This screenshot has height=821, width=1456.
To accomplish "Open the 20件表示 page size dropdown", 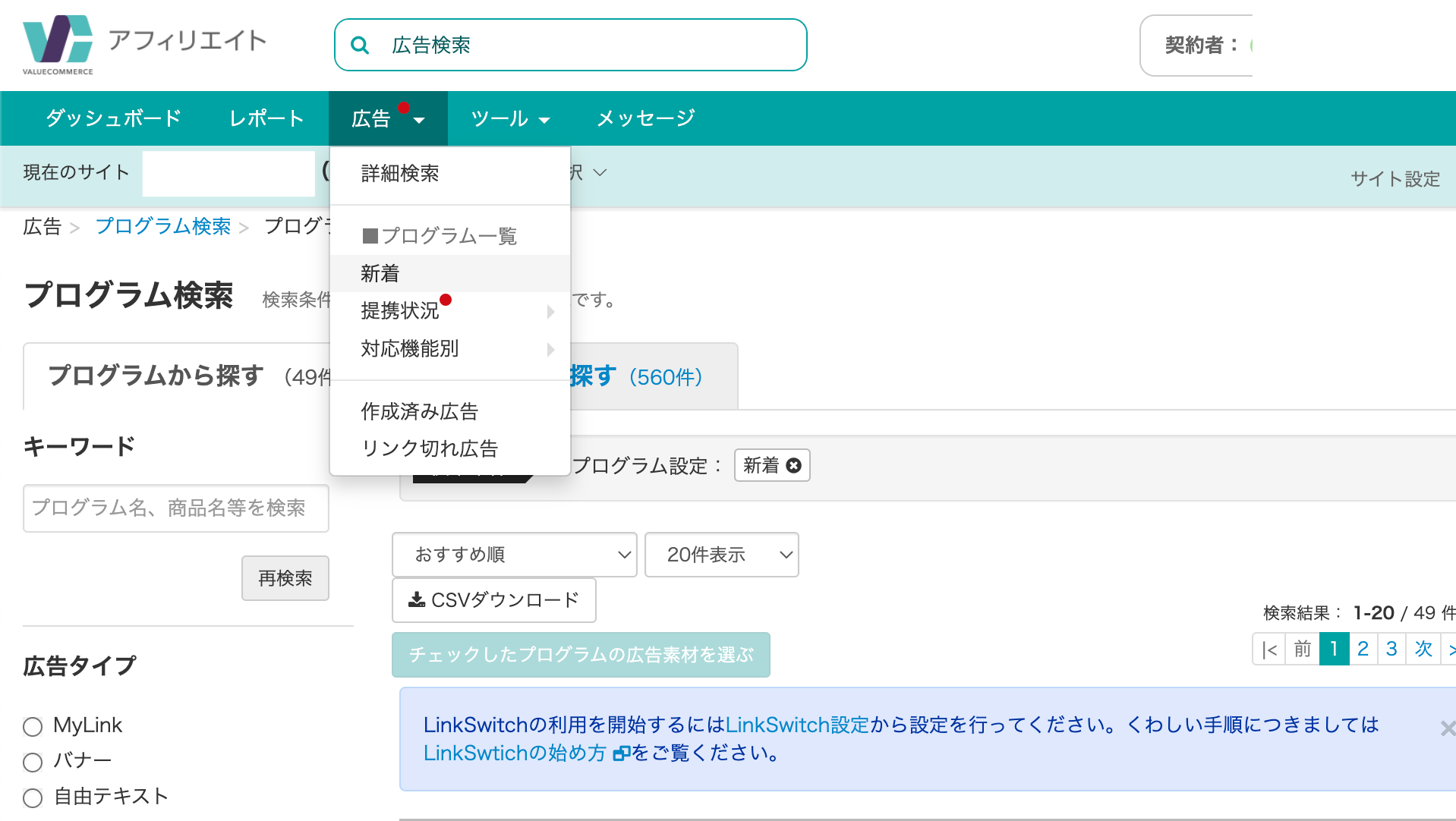I will (x=722, y=555).
